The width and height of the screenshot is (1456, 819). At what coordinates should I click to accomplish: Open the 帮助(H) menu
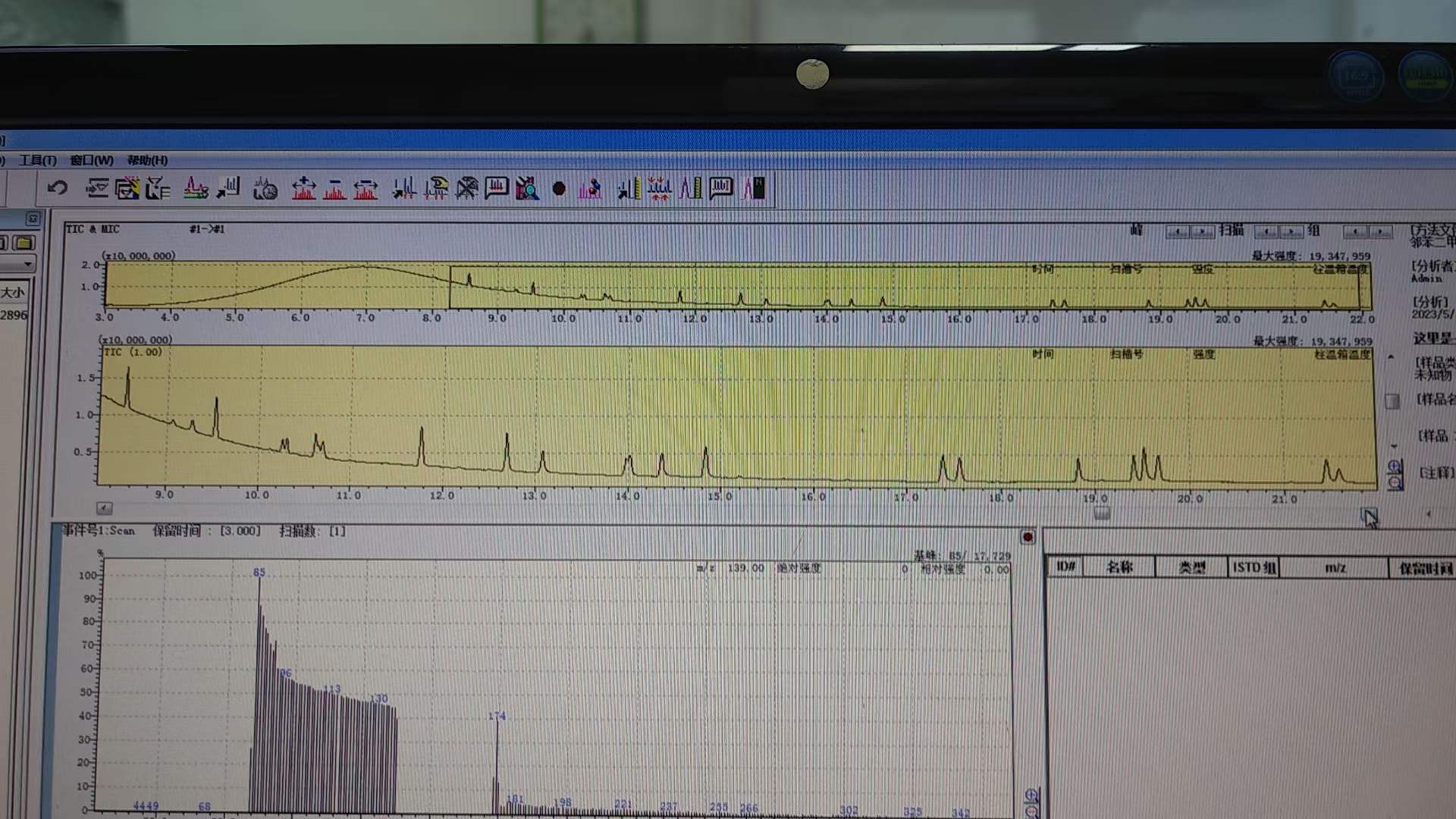pyautogui.click(x=147, y=160)
